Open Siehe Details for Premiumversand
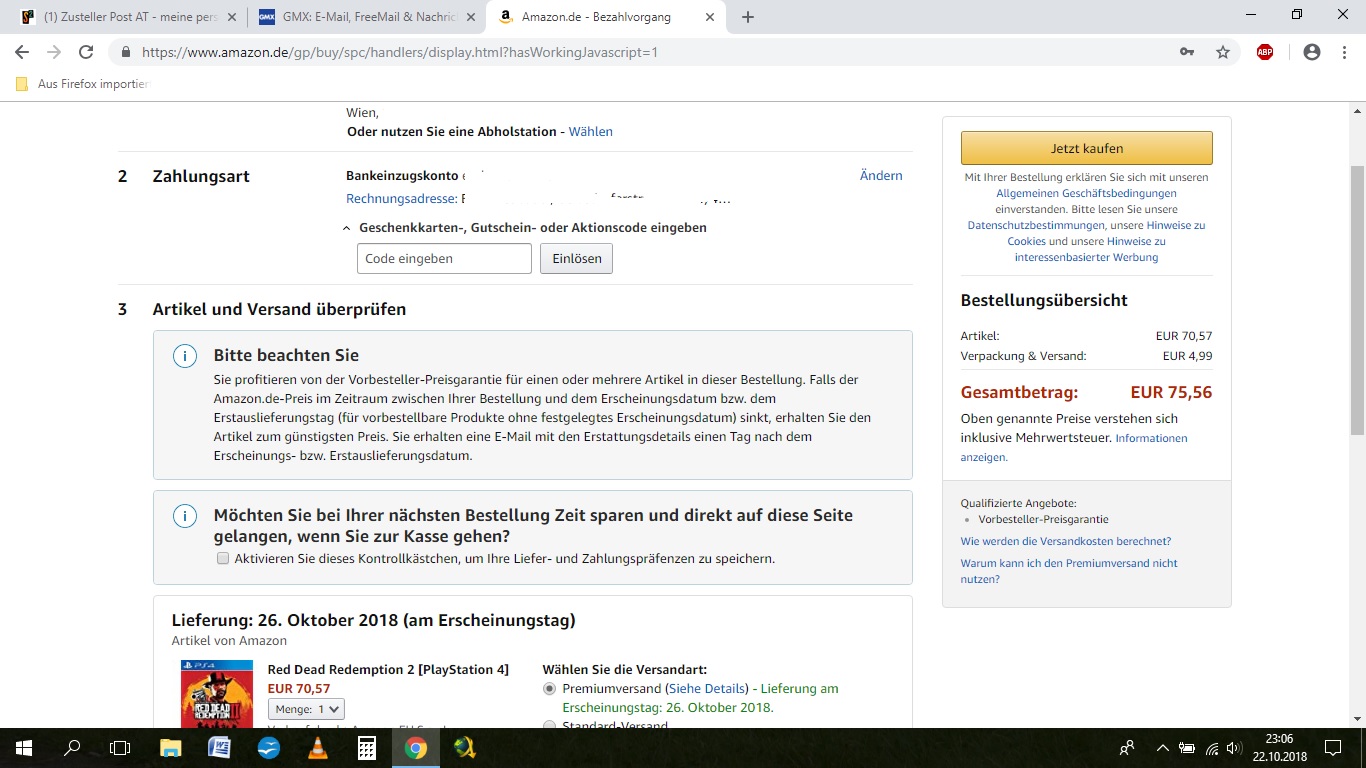 pos(706,688)
